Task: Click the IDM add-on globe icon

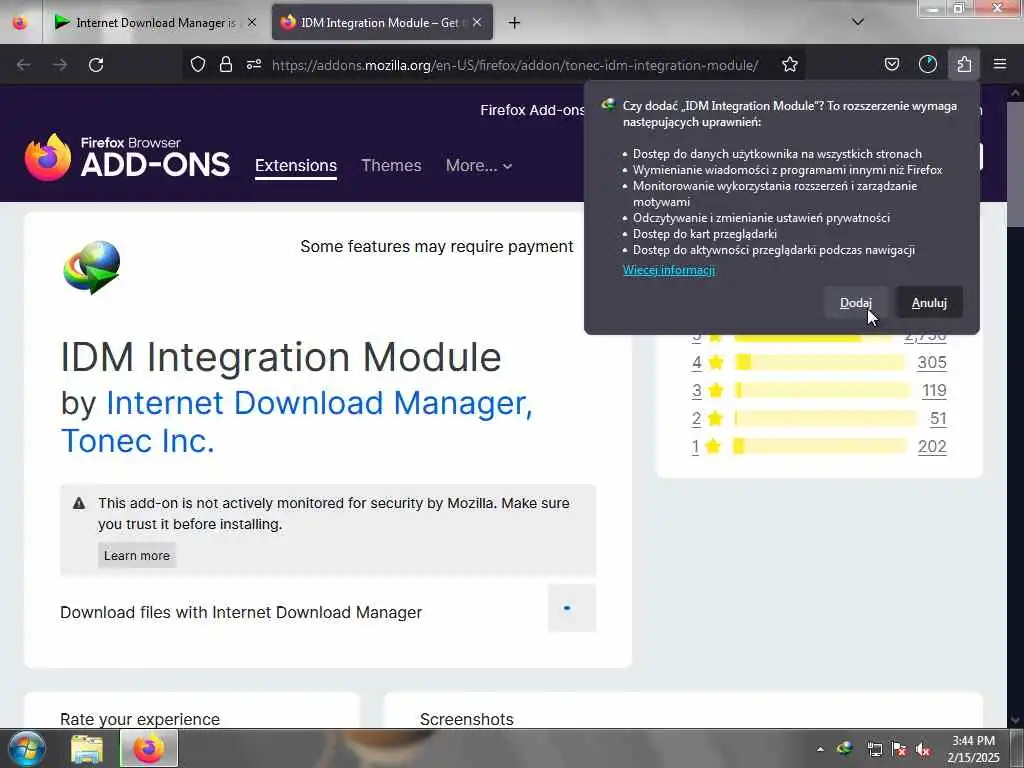Action: [x=92, y=267]
